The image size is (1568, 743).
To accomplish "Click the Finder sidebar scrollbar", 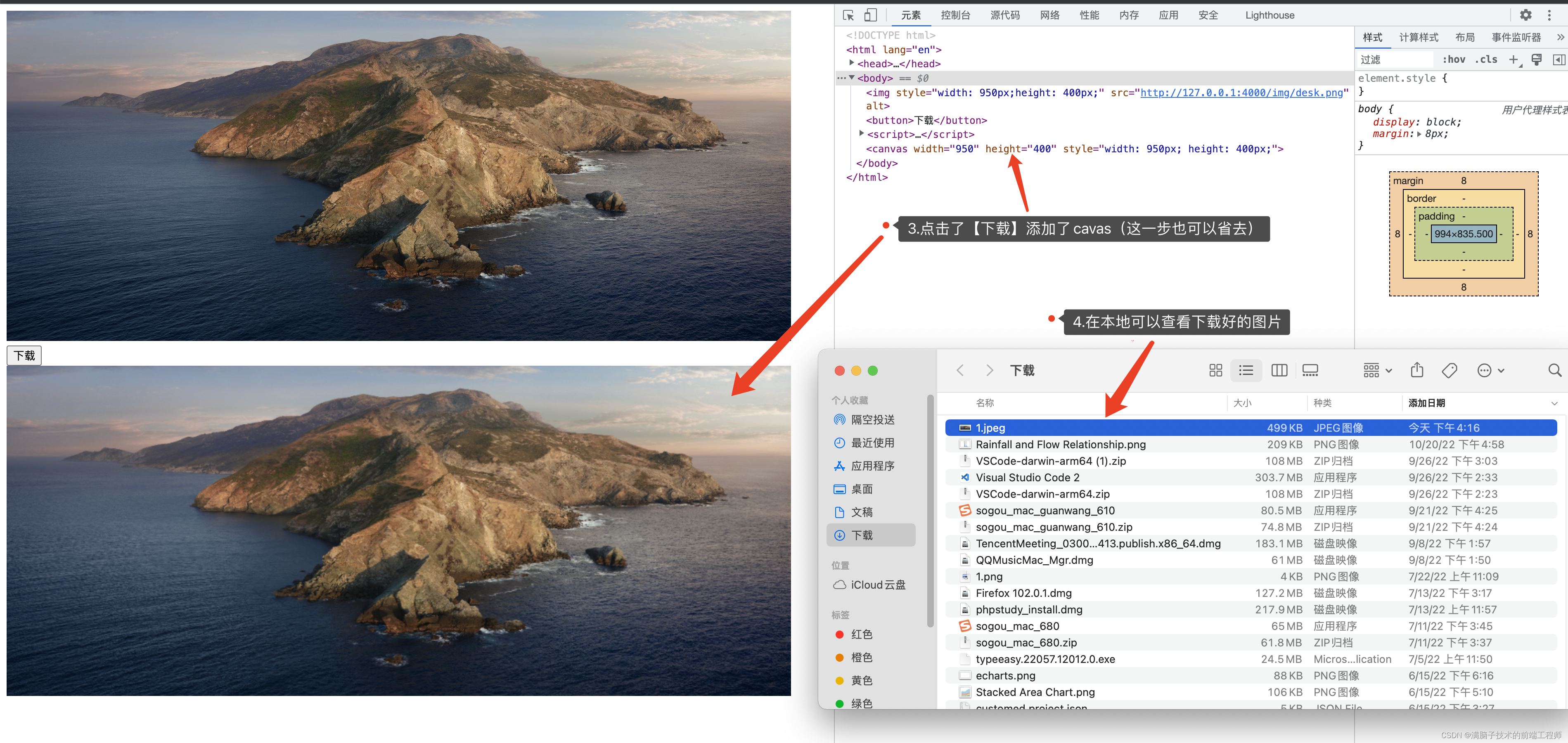I will click(930, 511).
